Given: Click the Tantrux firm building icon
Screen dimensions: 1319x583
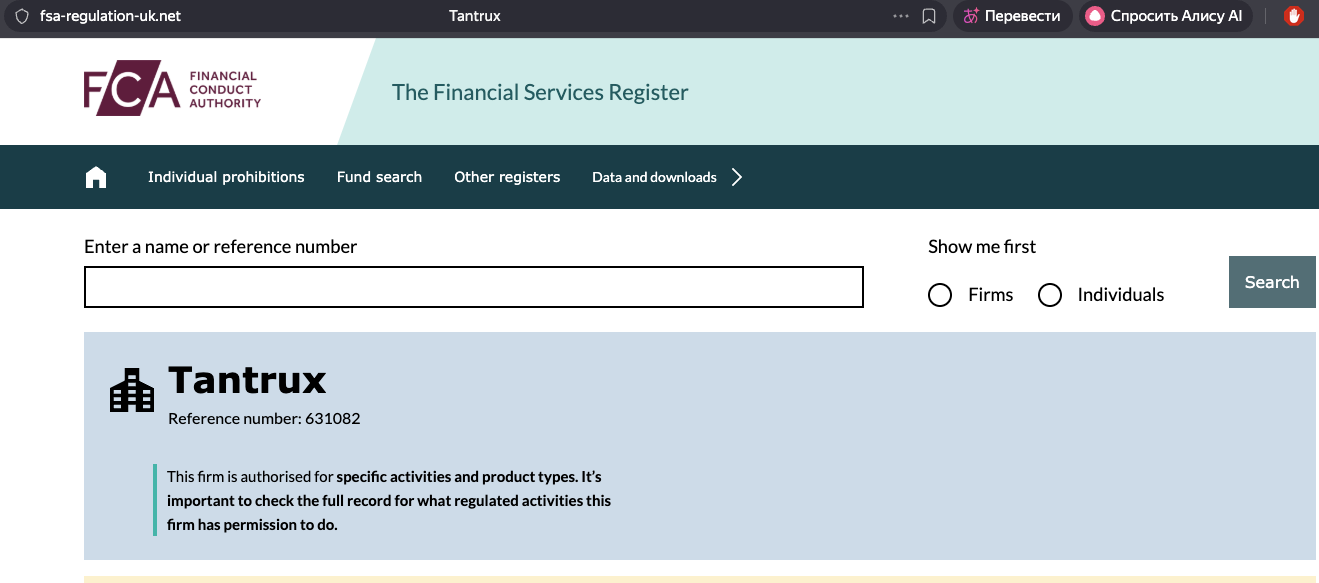Looking at the screenshot, I should (x=132, y=390).
